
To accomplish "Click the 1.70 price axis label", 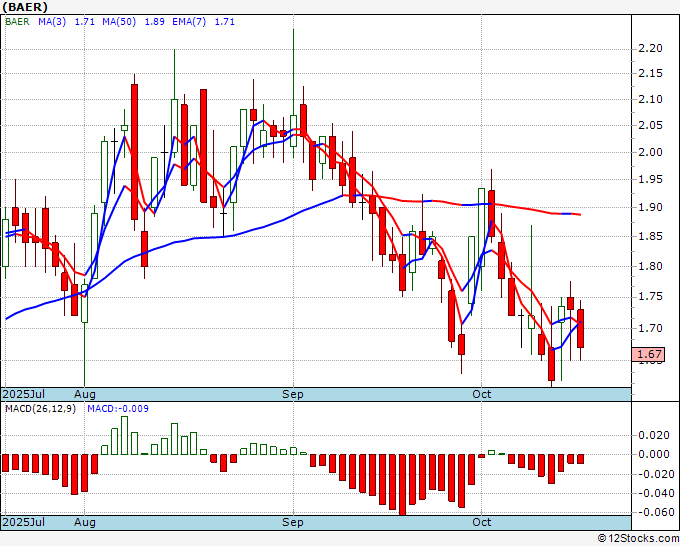I will pyautogui.click(x=651, y=328).
